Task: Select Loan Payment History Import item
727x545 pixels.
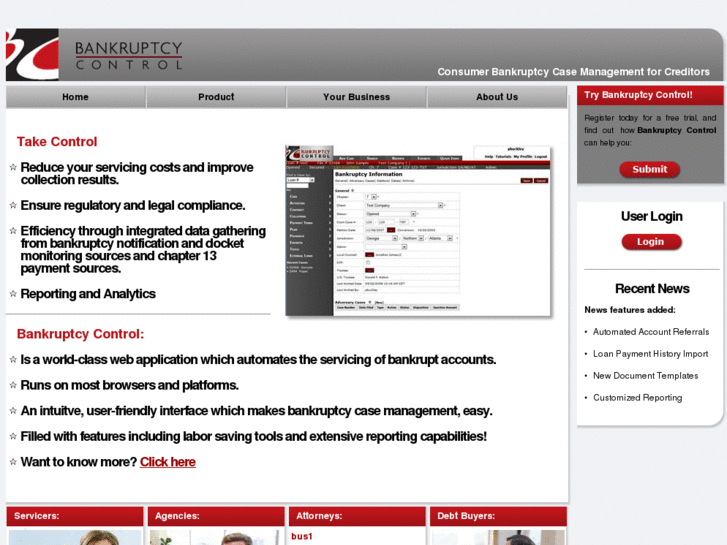Action: [650, 354]
